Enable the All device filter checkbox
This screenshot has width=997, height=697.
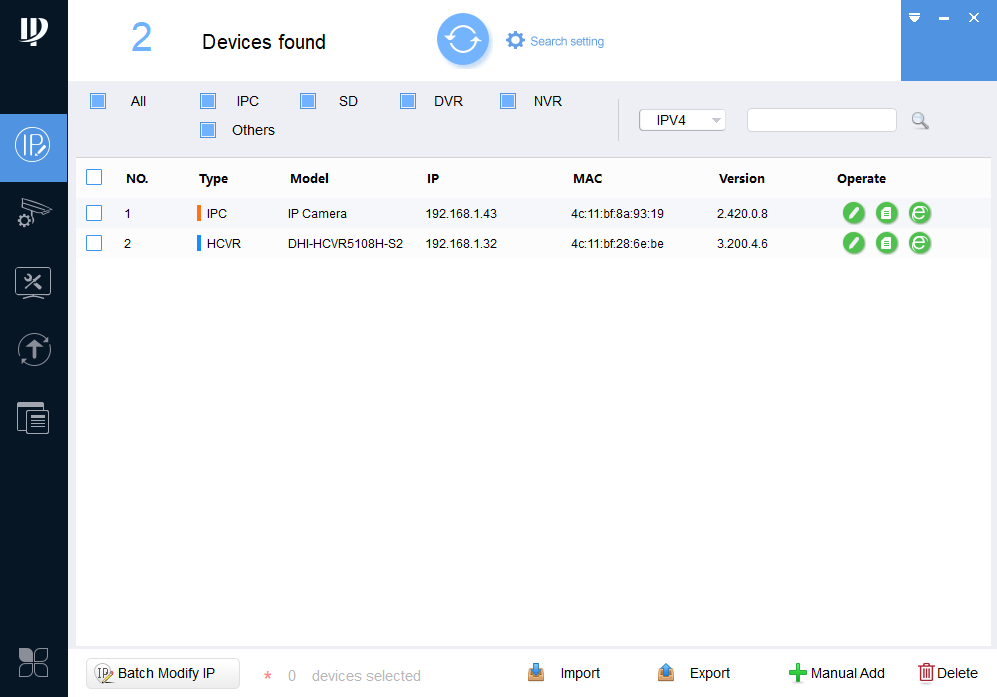pyautogui.click(x=97, y=100)
